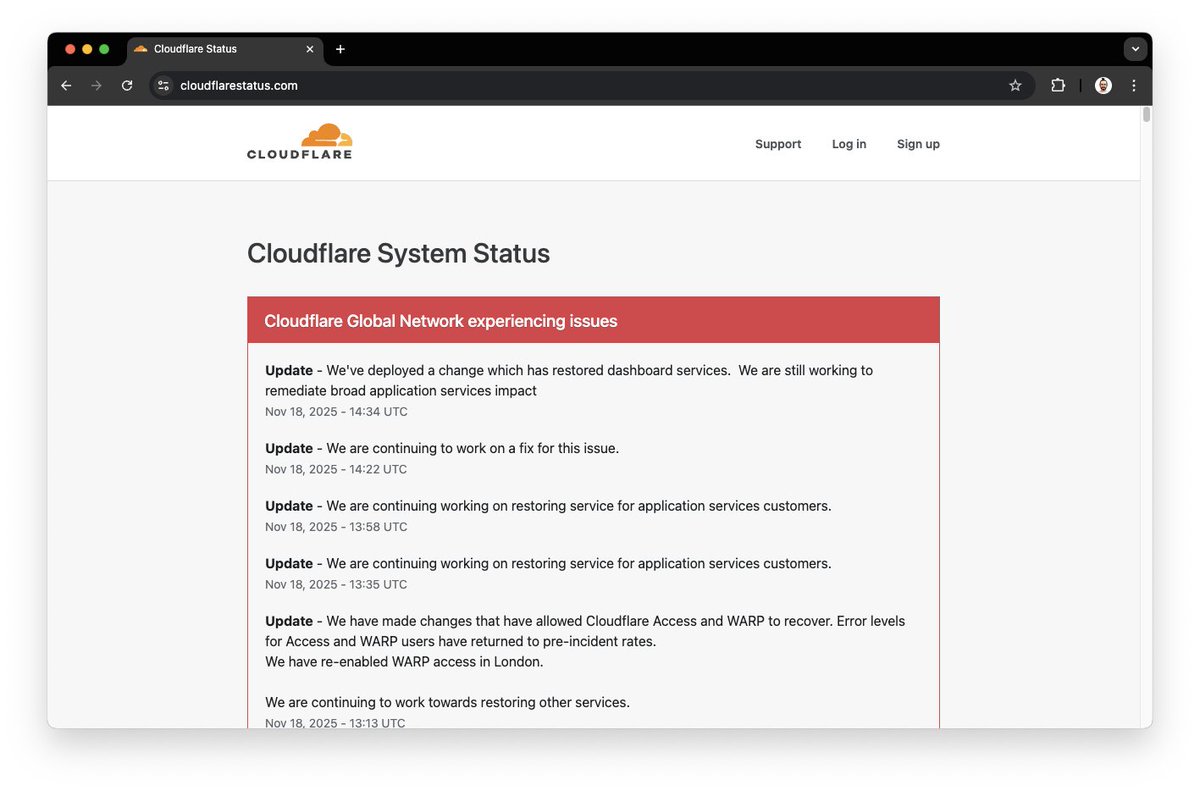Open the Support link

pyautogui.click(x=778, y=144)
